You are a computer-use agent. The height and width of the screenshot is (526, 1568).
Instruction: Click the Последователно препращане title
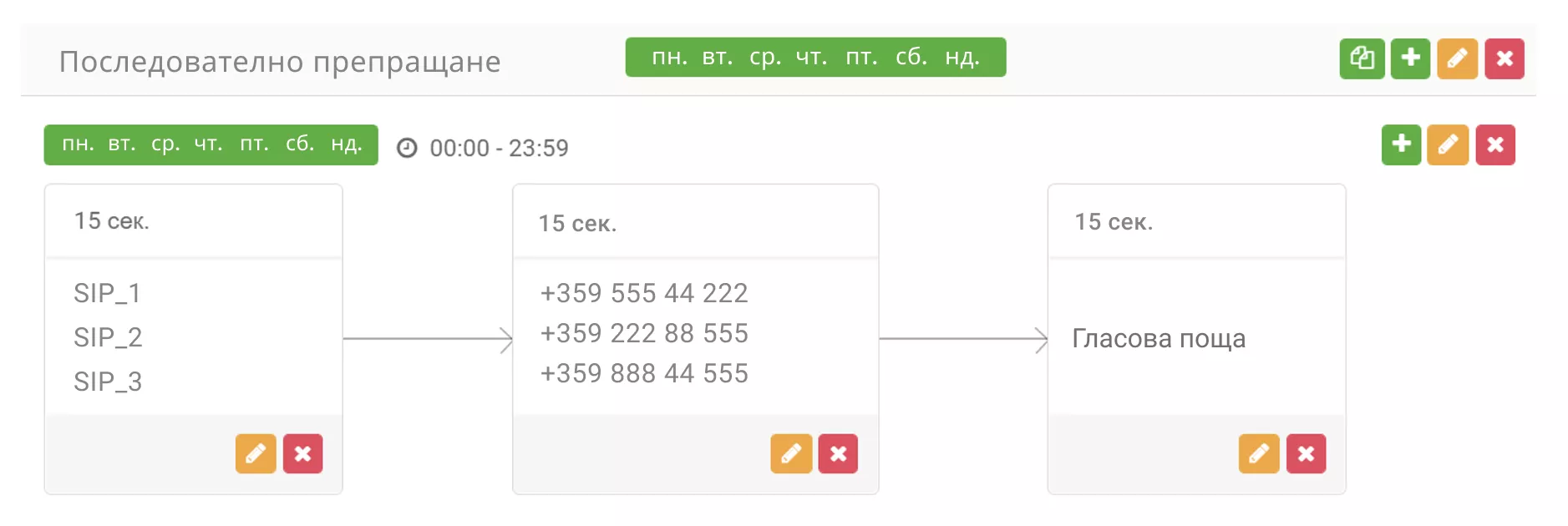(280, 62)
